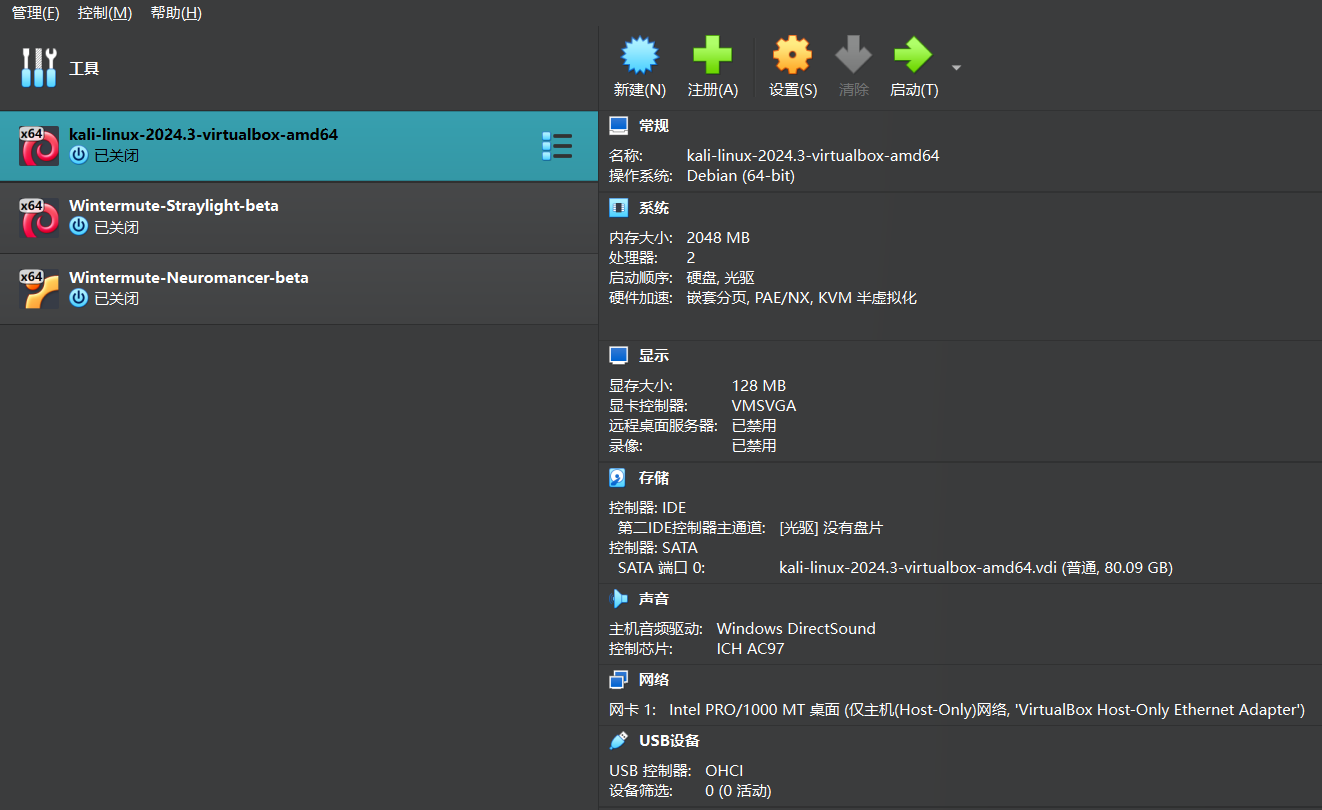Click the Display (显示) section header
The image size is (1322, 810).
pyautogui.click(x=653, y=356)
